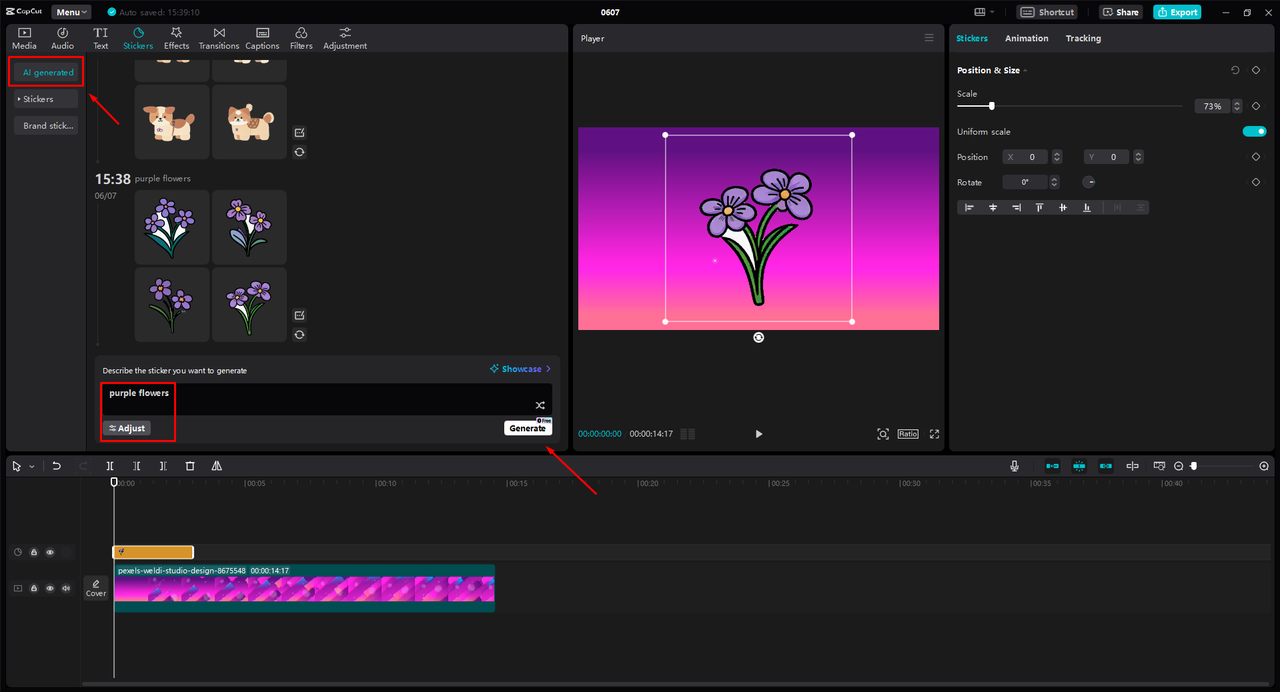
Task: Open the Media panel tab
Action: (24, 39)
